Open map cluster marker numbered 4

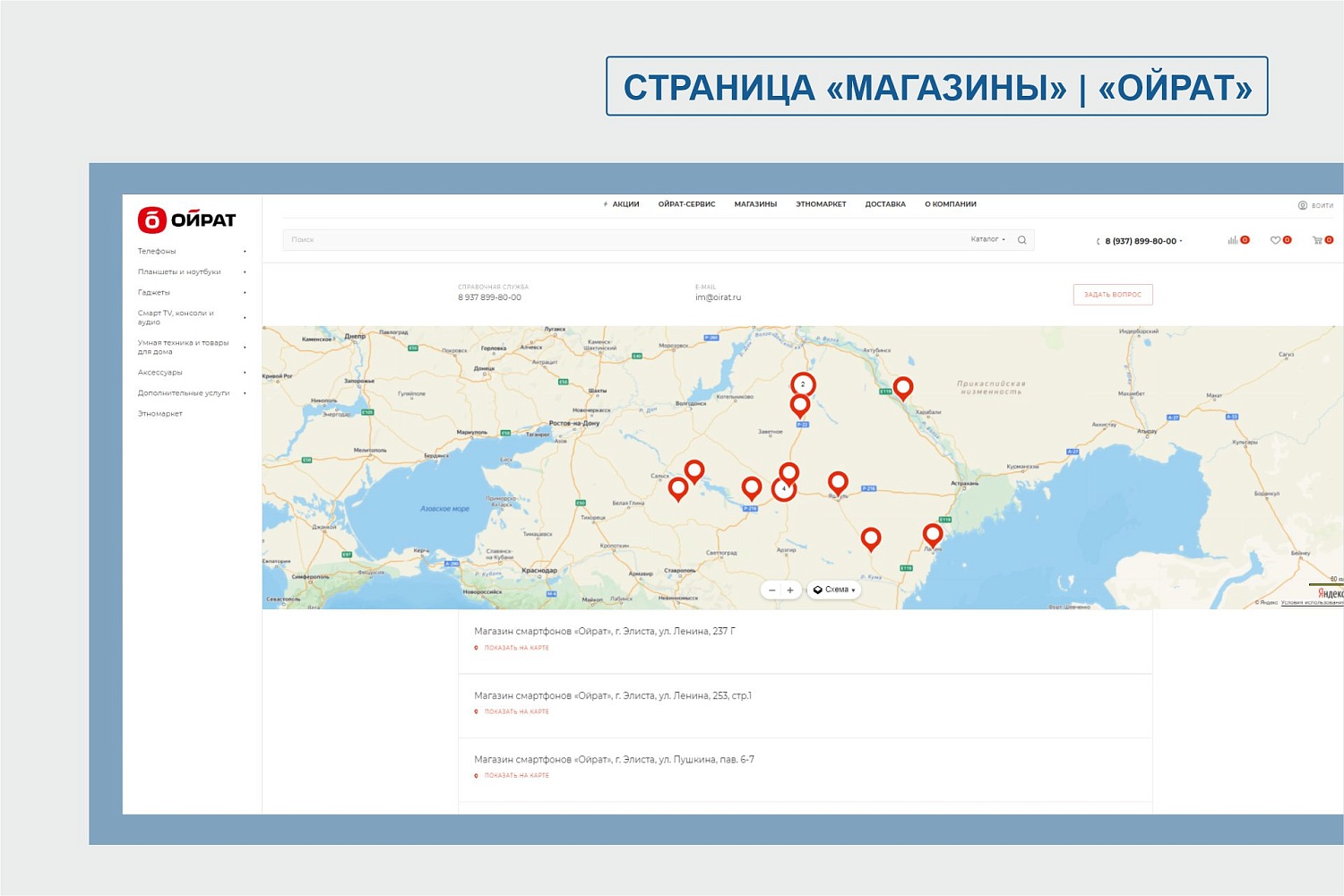click(x=784, y=489)
